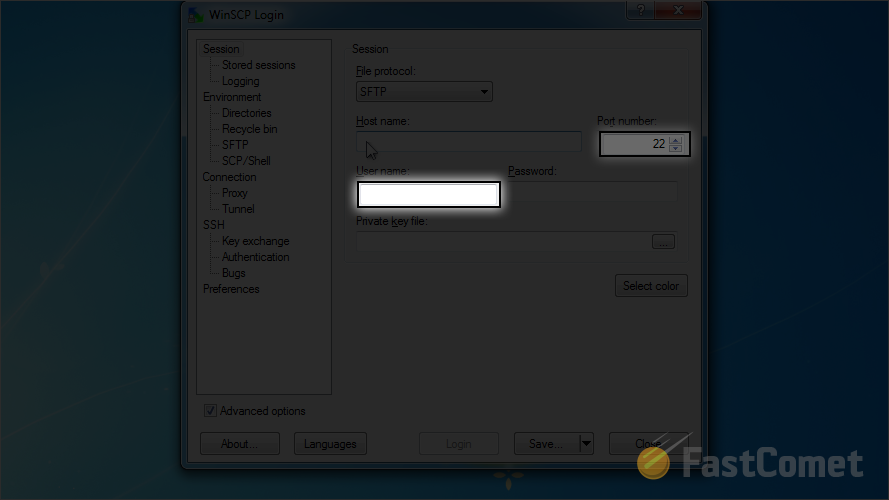Select the Connection tree node
889x500 pixels.
(229, 177)
